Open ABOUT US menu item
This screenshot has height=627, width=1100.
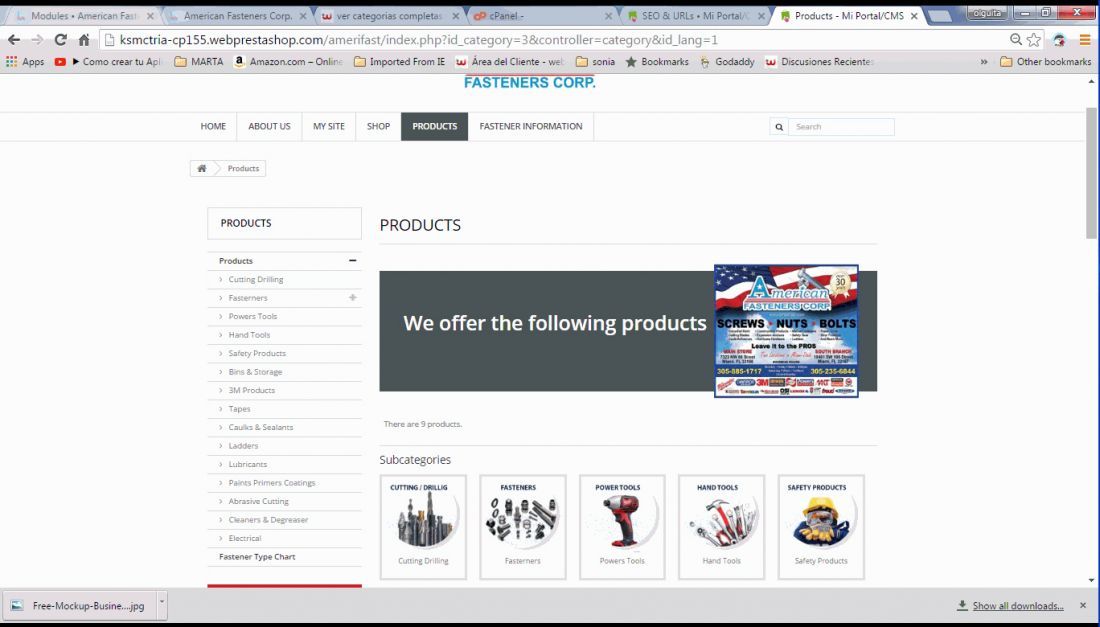(269, 126)
